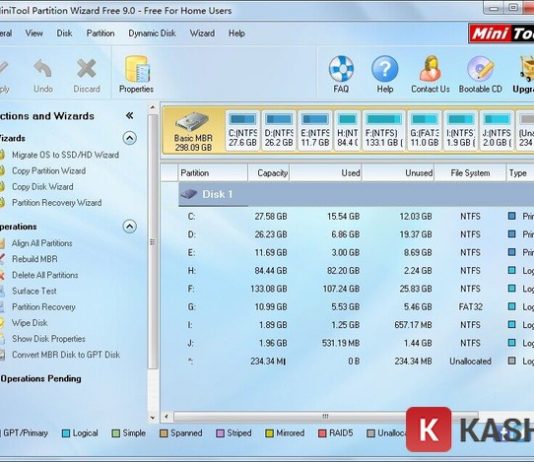The width and height of the screenshot is (534, 462).
Task: Select the J: 2.0 GB block in disk map
Action: 497,130
